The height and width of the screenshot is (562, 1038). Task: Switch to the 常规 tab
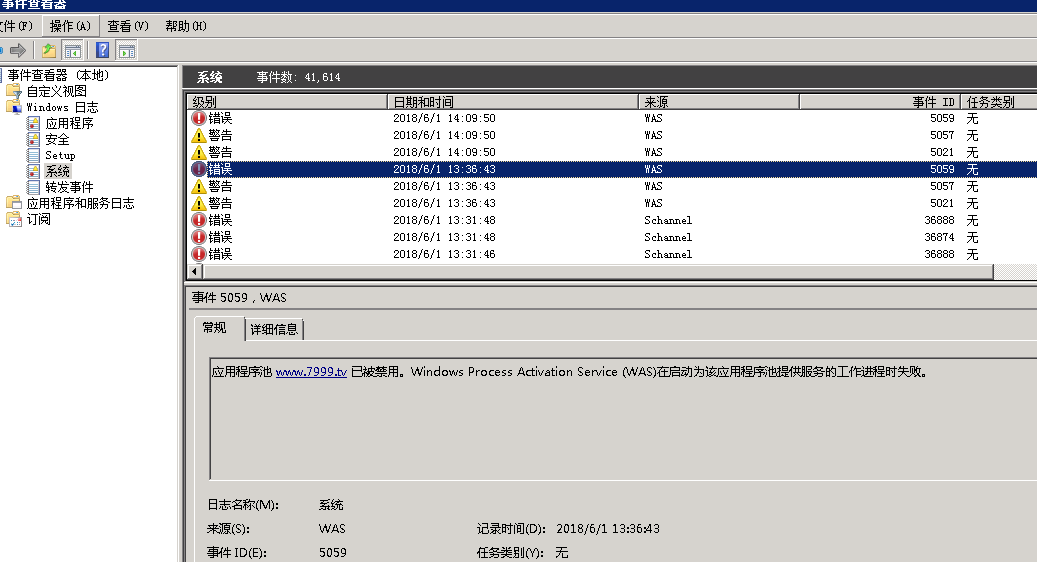coord(214,328)
